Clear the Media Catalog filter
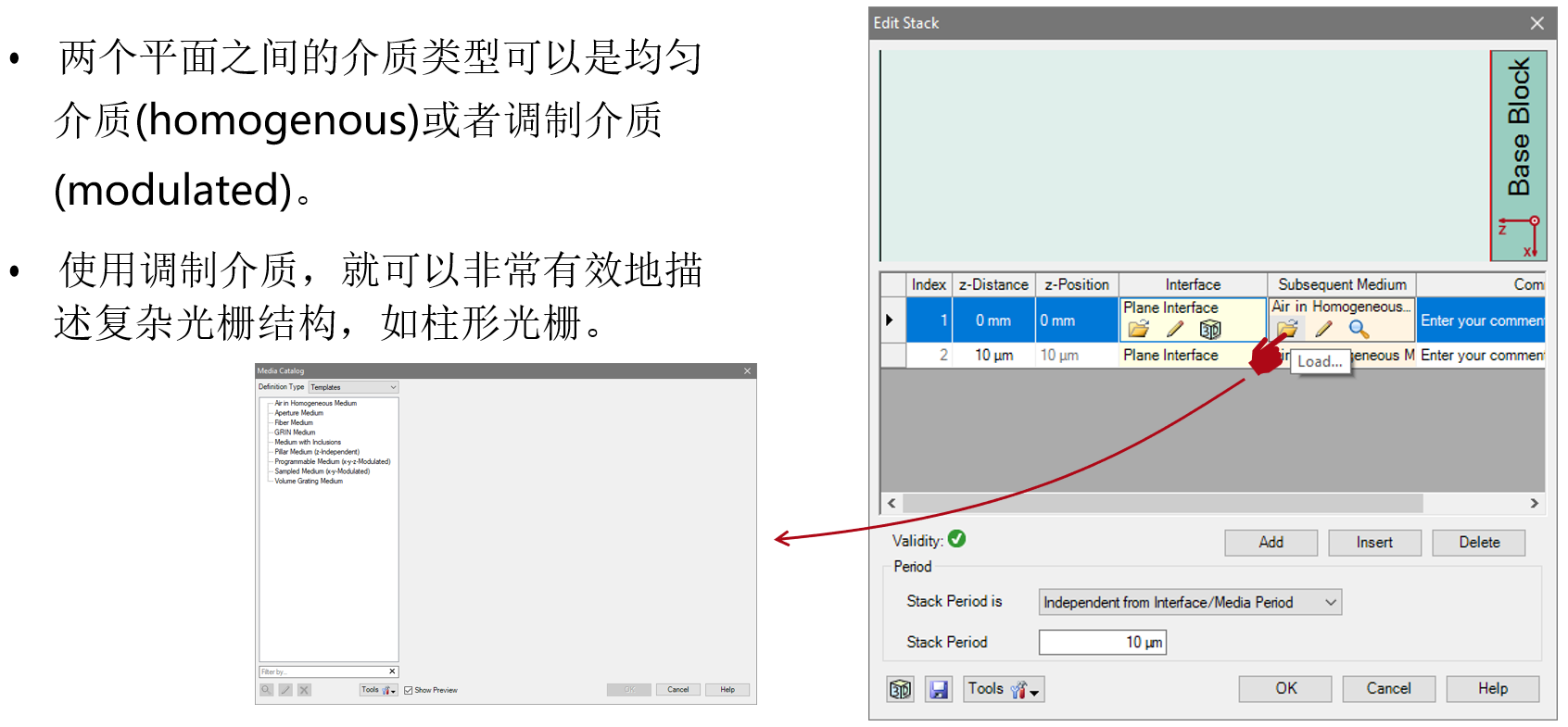This screenshot has height=727, width=1568. coord(392,671)
